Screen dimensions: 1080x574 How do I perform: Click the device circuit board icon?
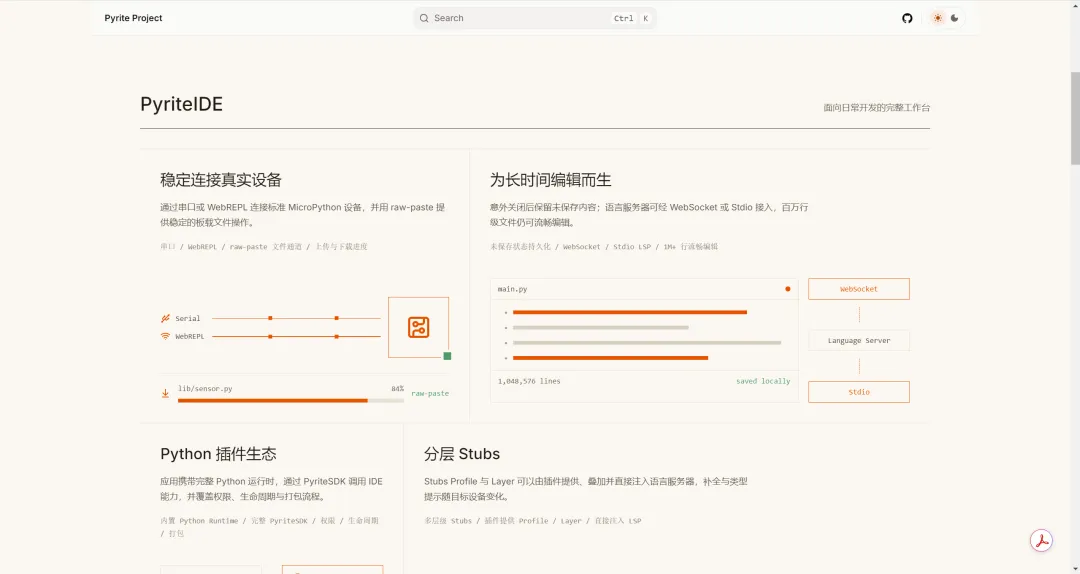[x=418, y=327]
